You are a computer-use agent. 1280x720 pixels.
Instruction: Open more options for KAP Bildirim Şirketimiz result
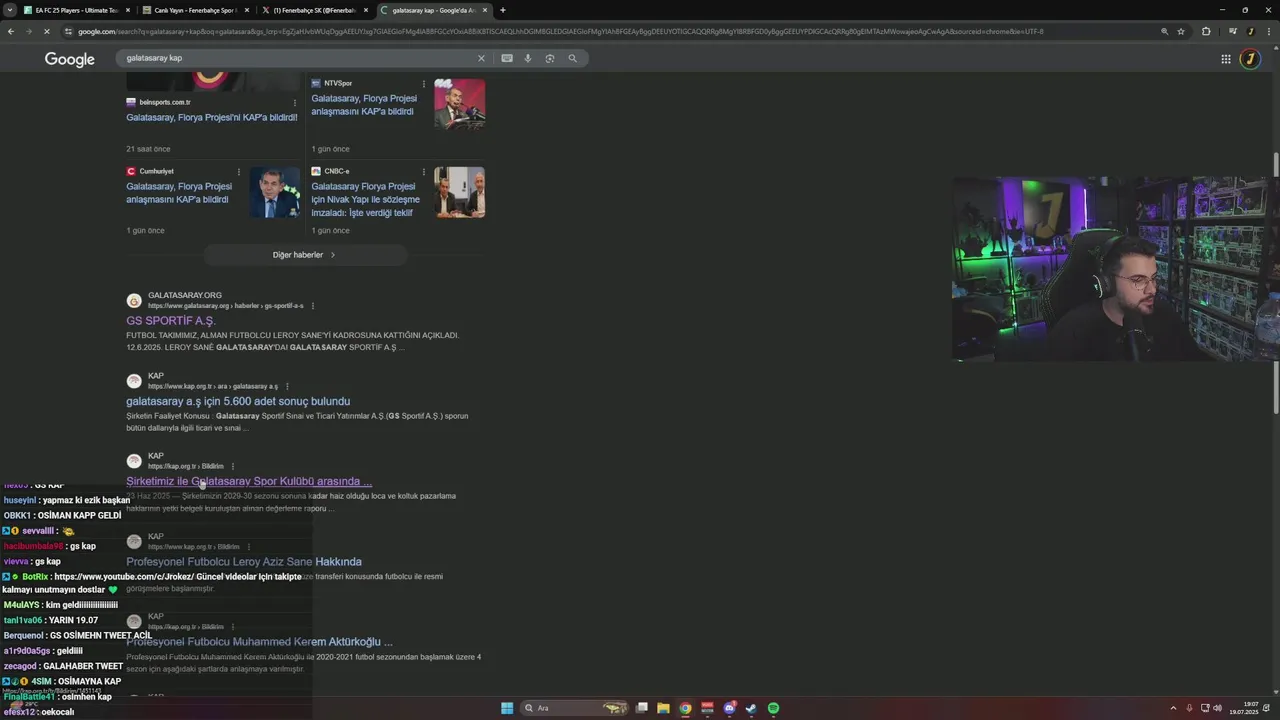pyautogui.click(x=233, y=466)
